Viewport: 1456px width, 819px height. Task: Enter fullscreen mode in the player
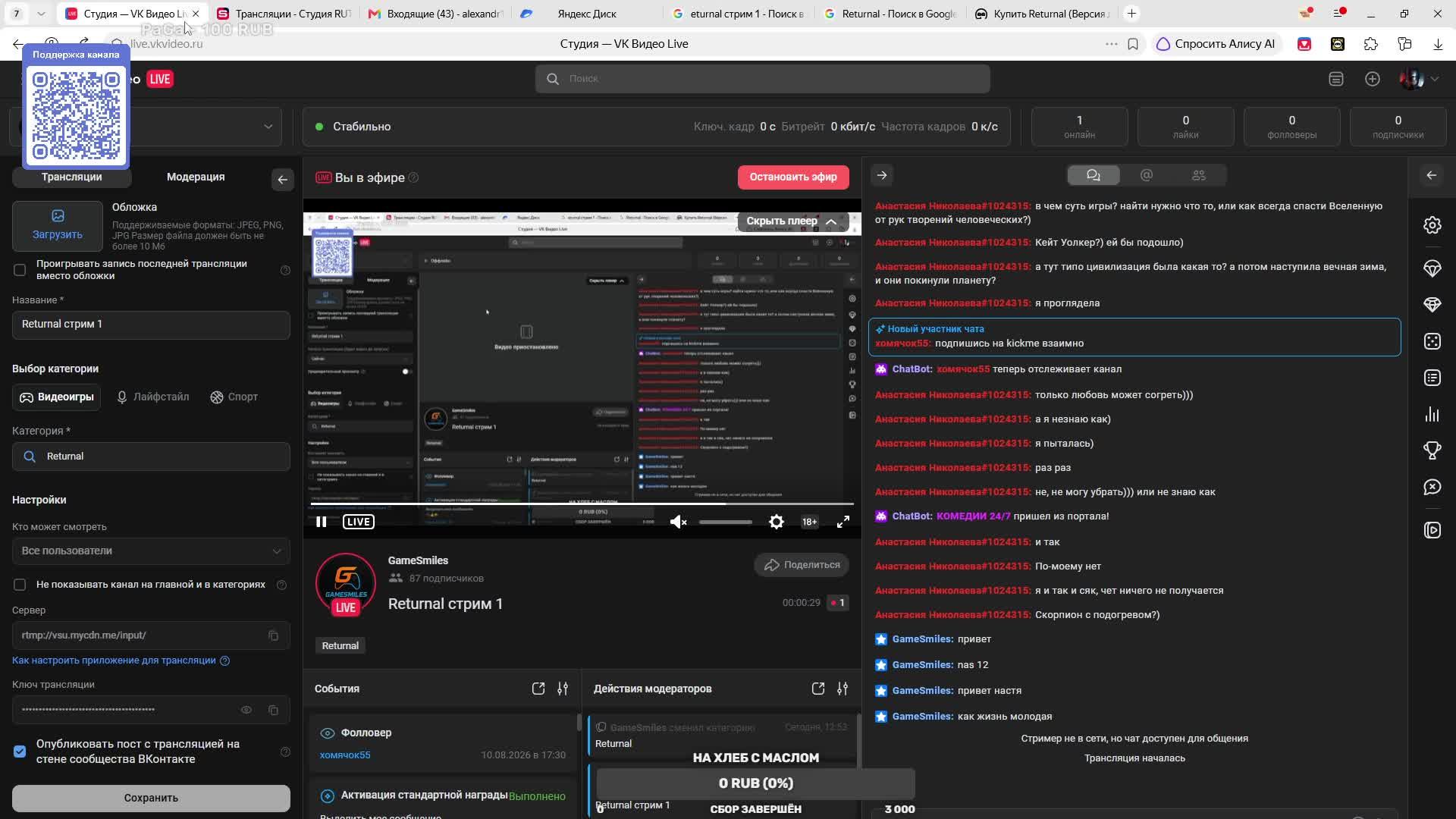point(843,522)
